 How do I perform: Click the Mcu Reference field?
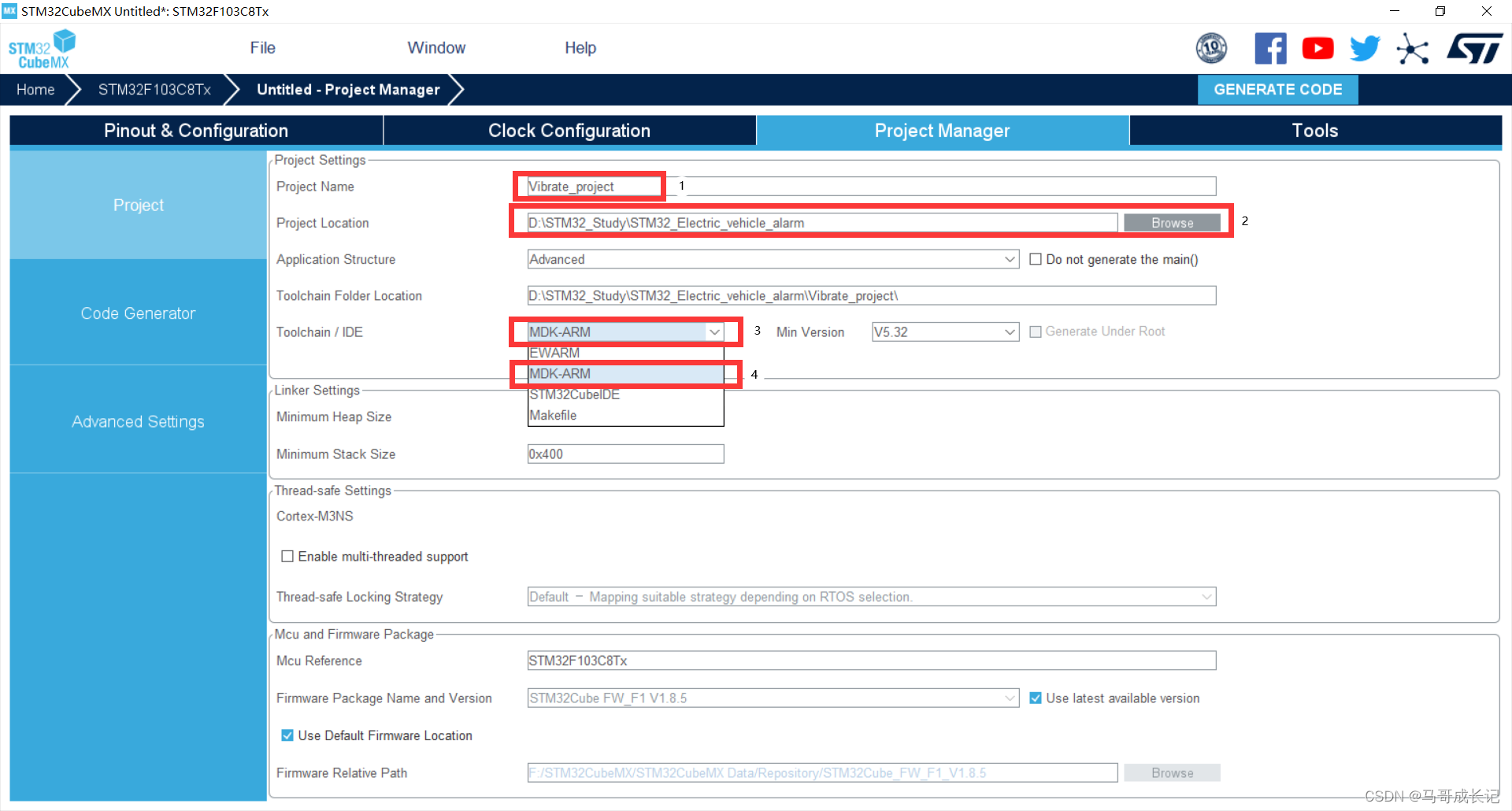click(872, 660)
